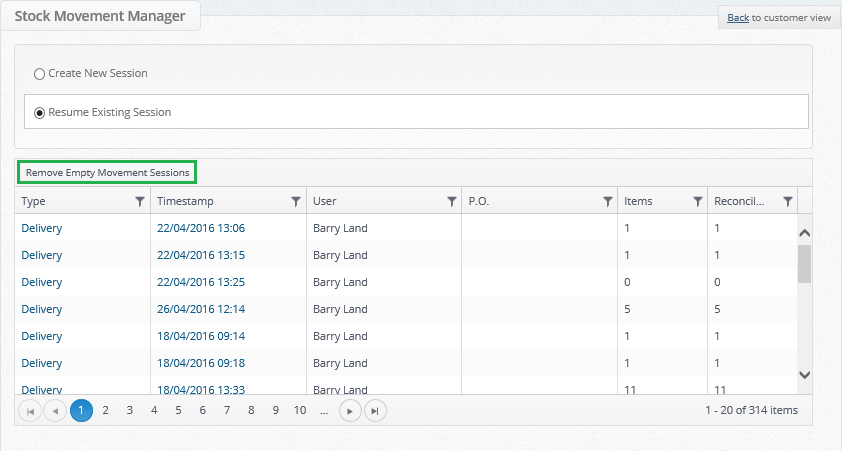Open the Timestamp column filter
This screenshot has height=451, width=842.
pyautogui.click(x=295, y=201)
